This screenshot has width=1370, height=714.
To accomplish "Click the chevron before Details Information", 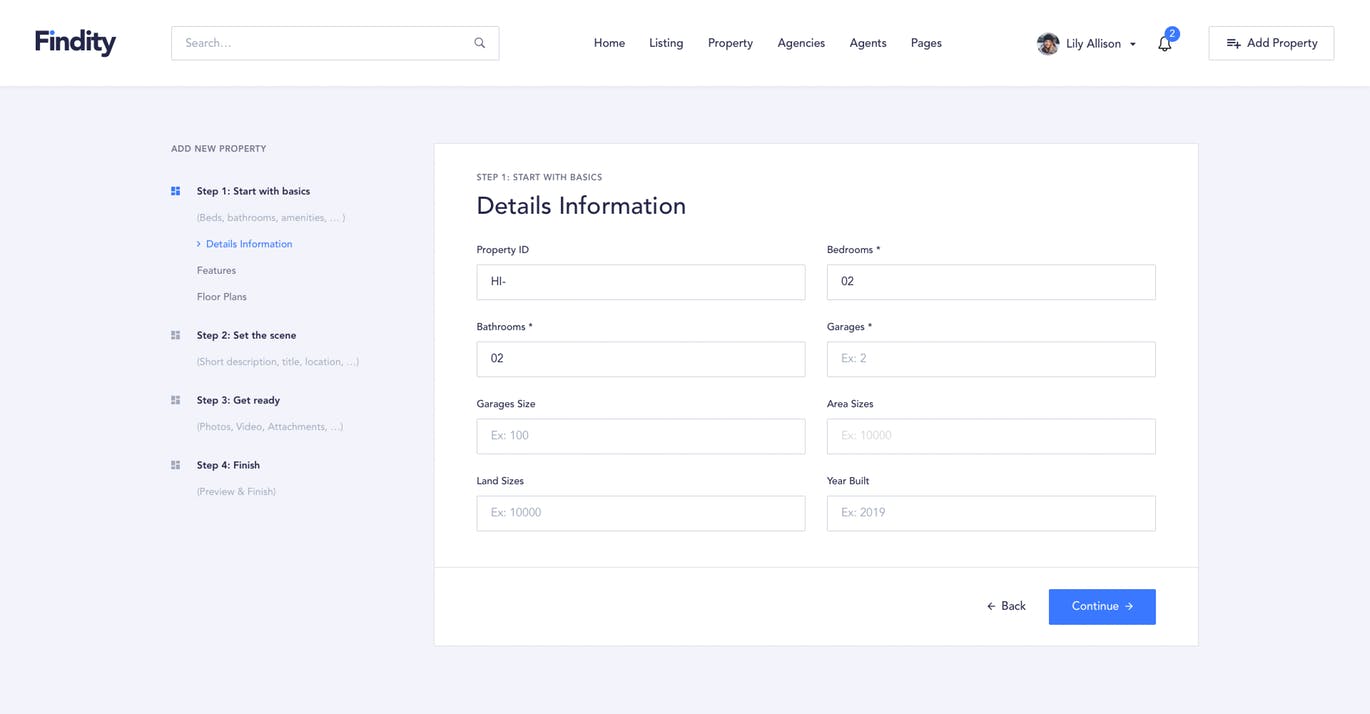I will [x=198, y=243].
